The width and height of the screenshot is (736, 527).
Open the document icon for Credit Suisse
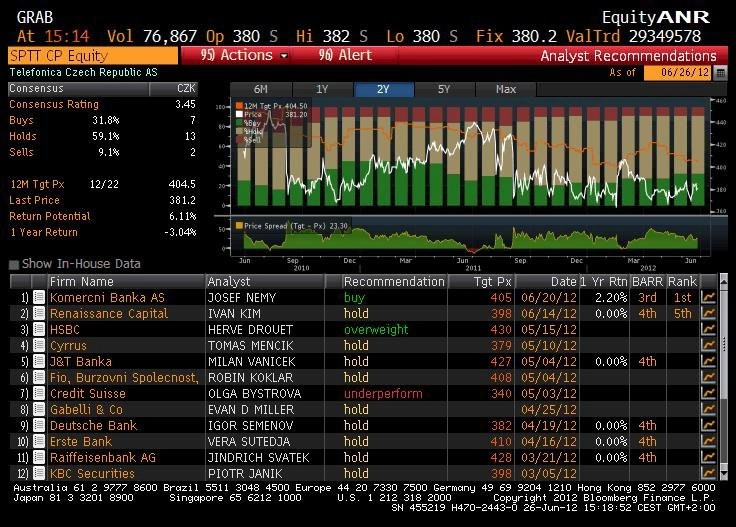click(x=39, y=393)
